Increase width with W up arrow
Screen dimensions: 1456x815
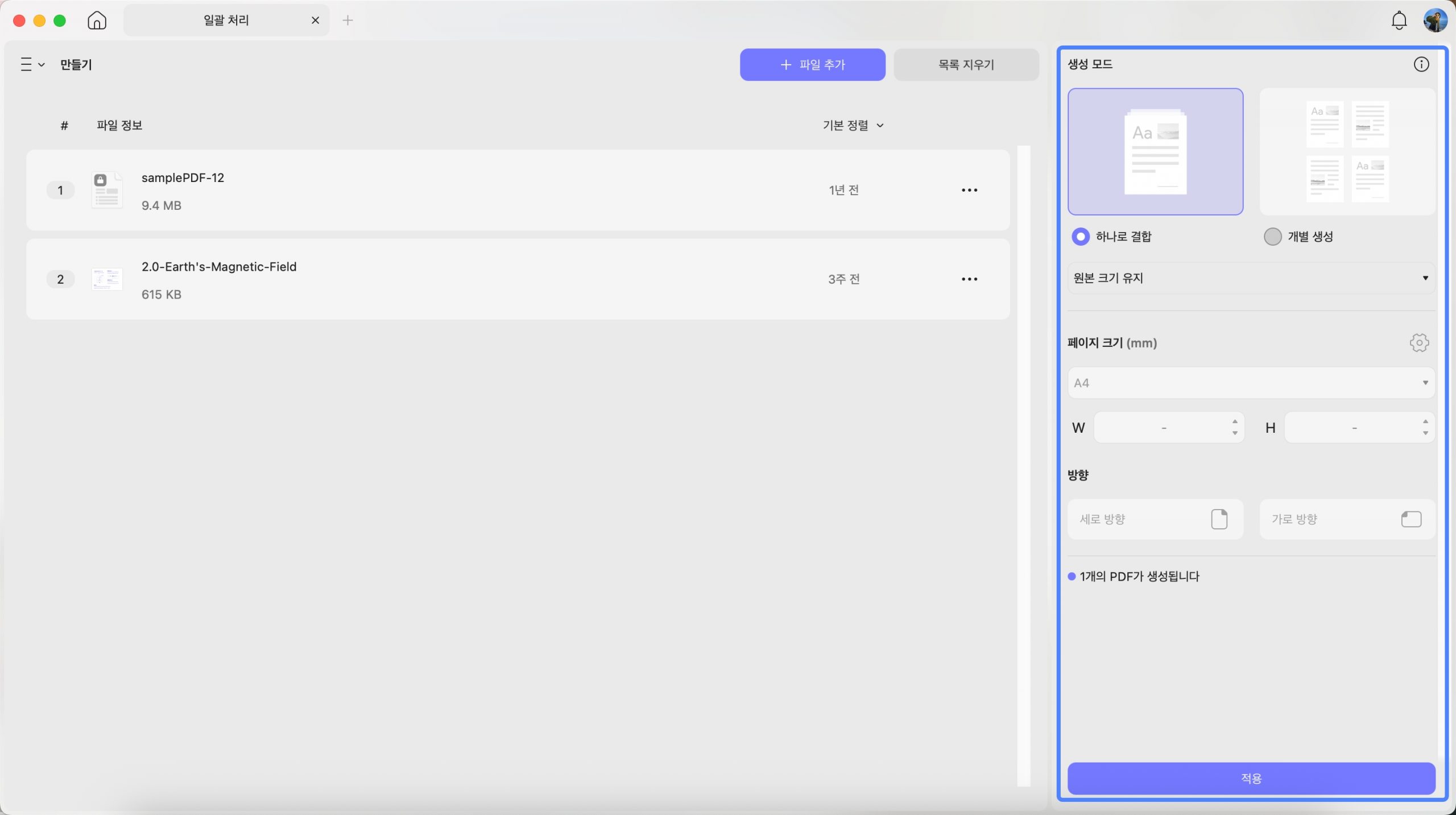(1235, 421)
